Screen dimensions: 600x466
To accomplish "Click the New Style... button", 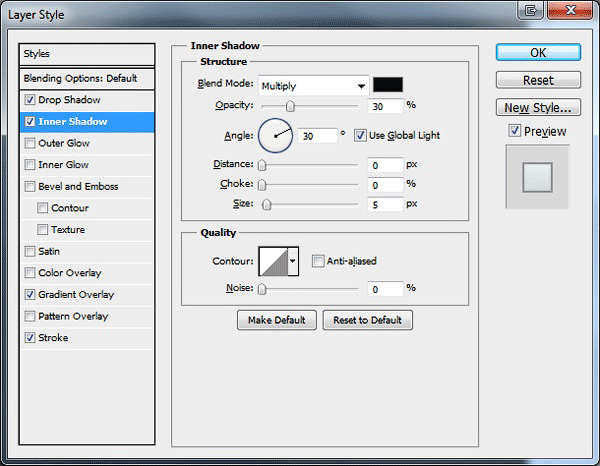I will [x=538, y=108].
